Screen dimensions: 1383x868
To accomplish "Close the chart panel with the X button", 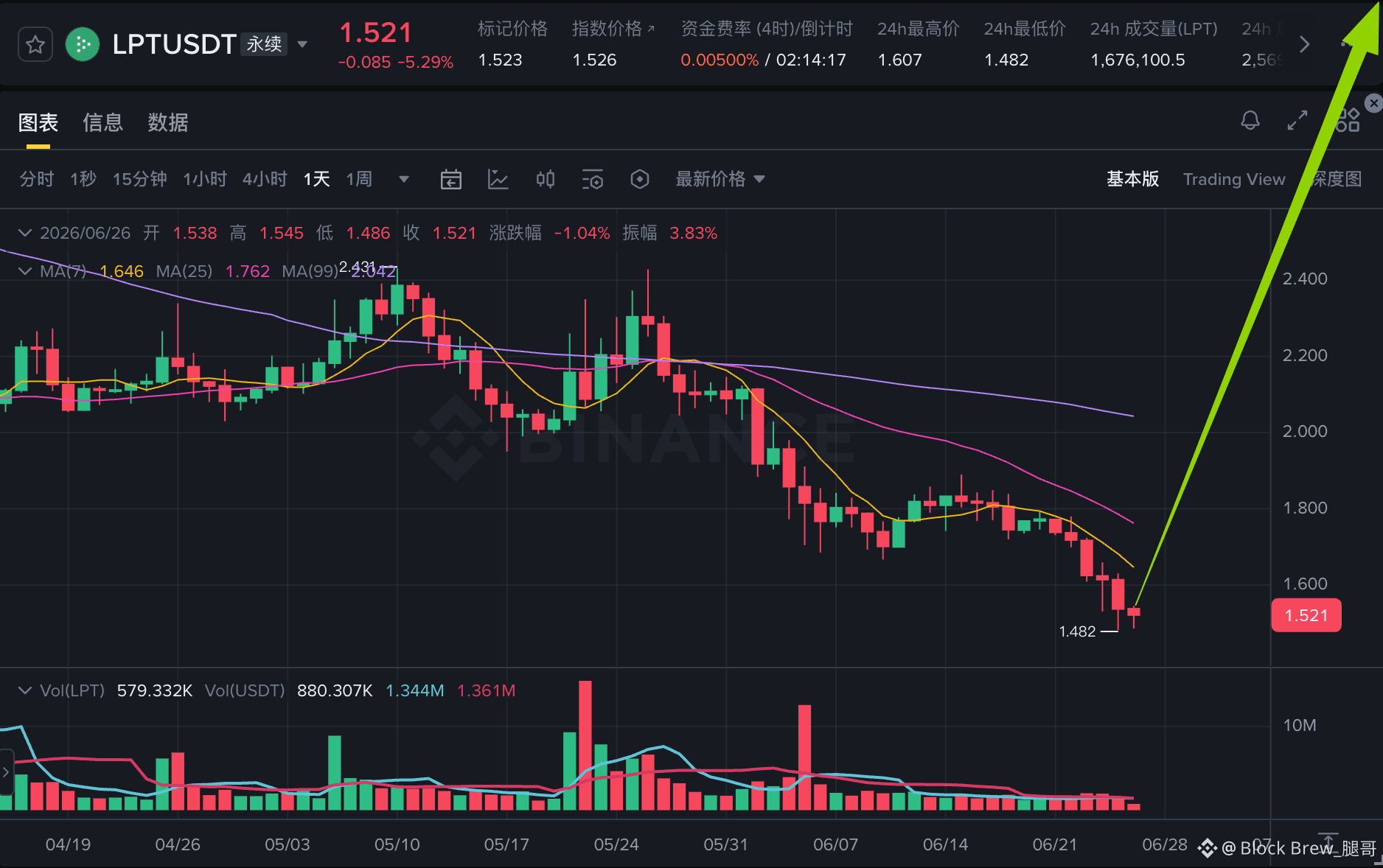I will 1373,103.
